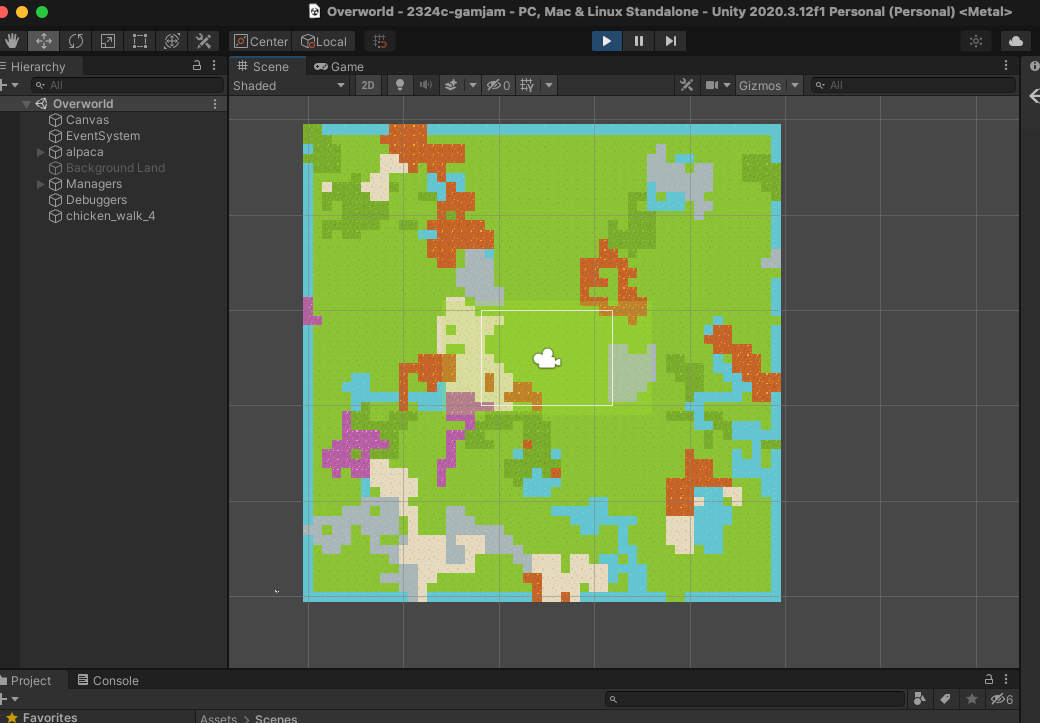Open the Cloud services button
1040x723 pixels.
click(1016, 41)
